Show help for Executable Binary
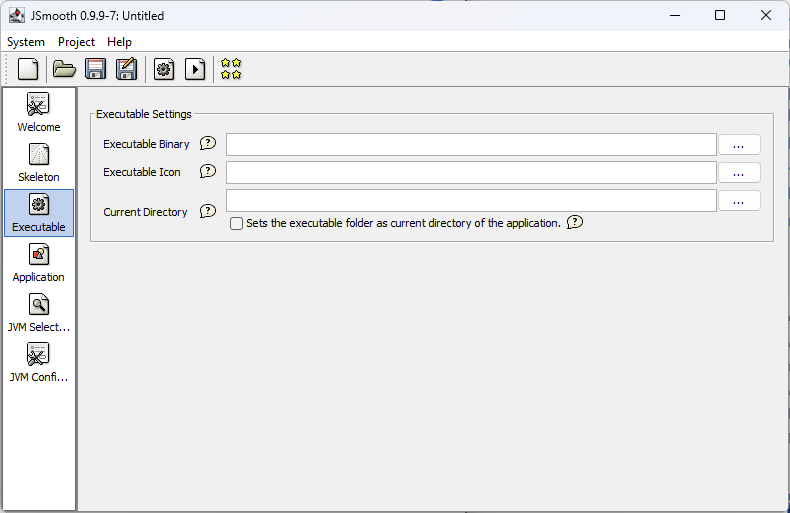Screen dimensions: 790x513 208,144
